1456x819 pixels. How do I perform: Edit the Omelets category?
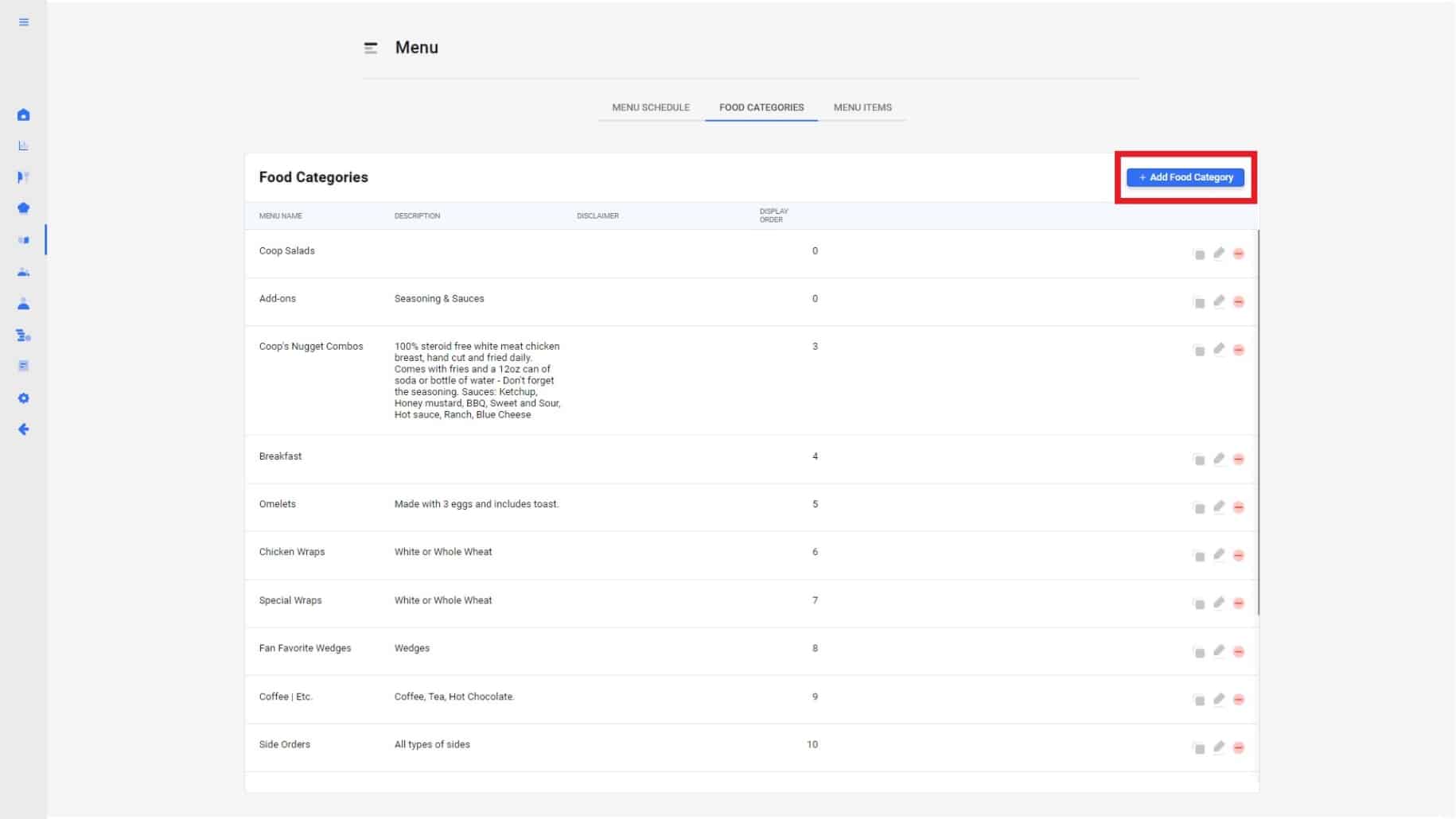tap(1219, 507)
